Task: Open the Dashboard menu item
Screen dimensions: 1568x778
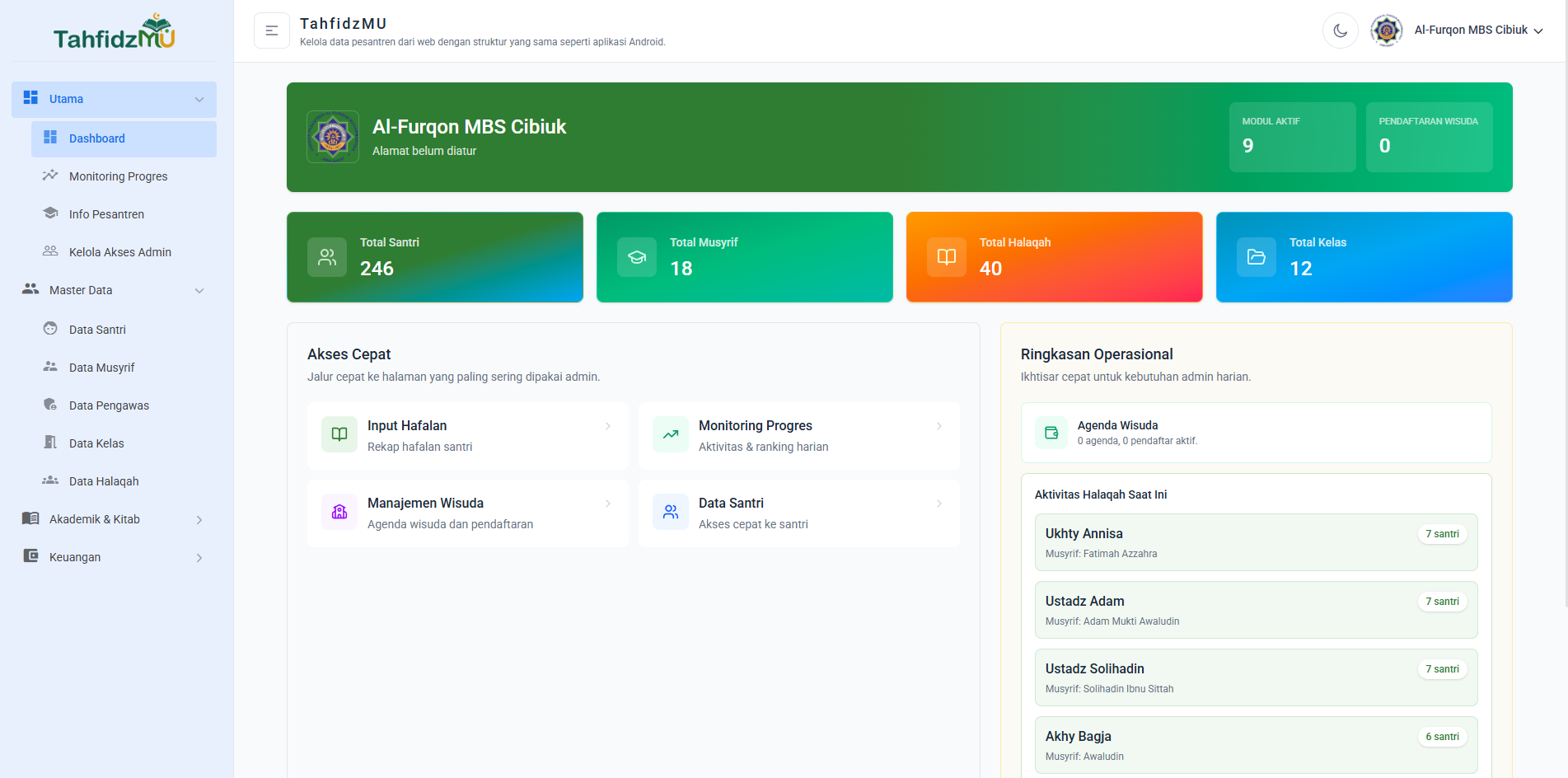Action: click(x=124, y=138)
